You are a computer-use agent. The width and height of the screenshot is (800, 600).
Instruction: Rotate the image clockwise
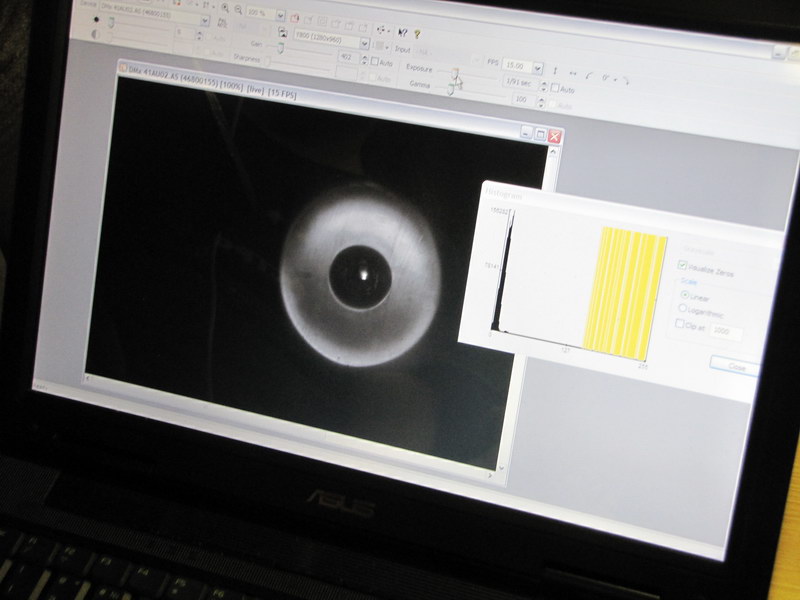(x=626, y=81)
